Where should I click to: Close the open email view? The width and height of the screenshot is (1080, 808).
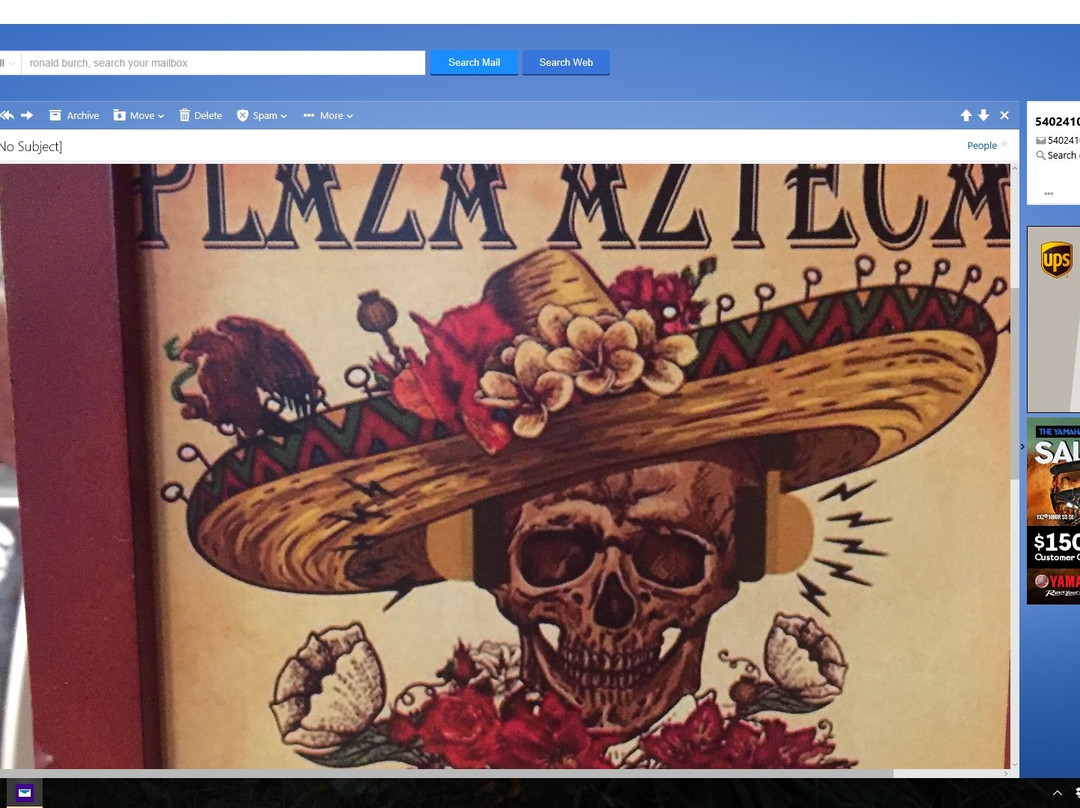click(1004, 115)
